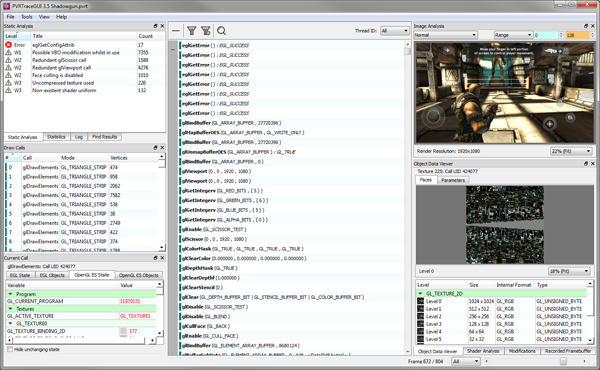Close the Image Analysis panel
Viewport: 600px width, 370px height.
[x=593, y=26]
